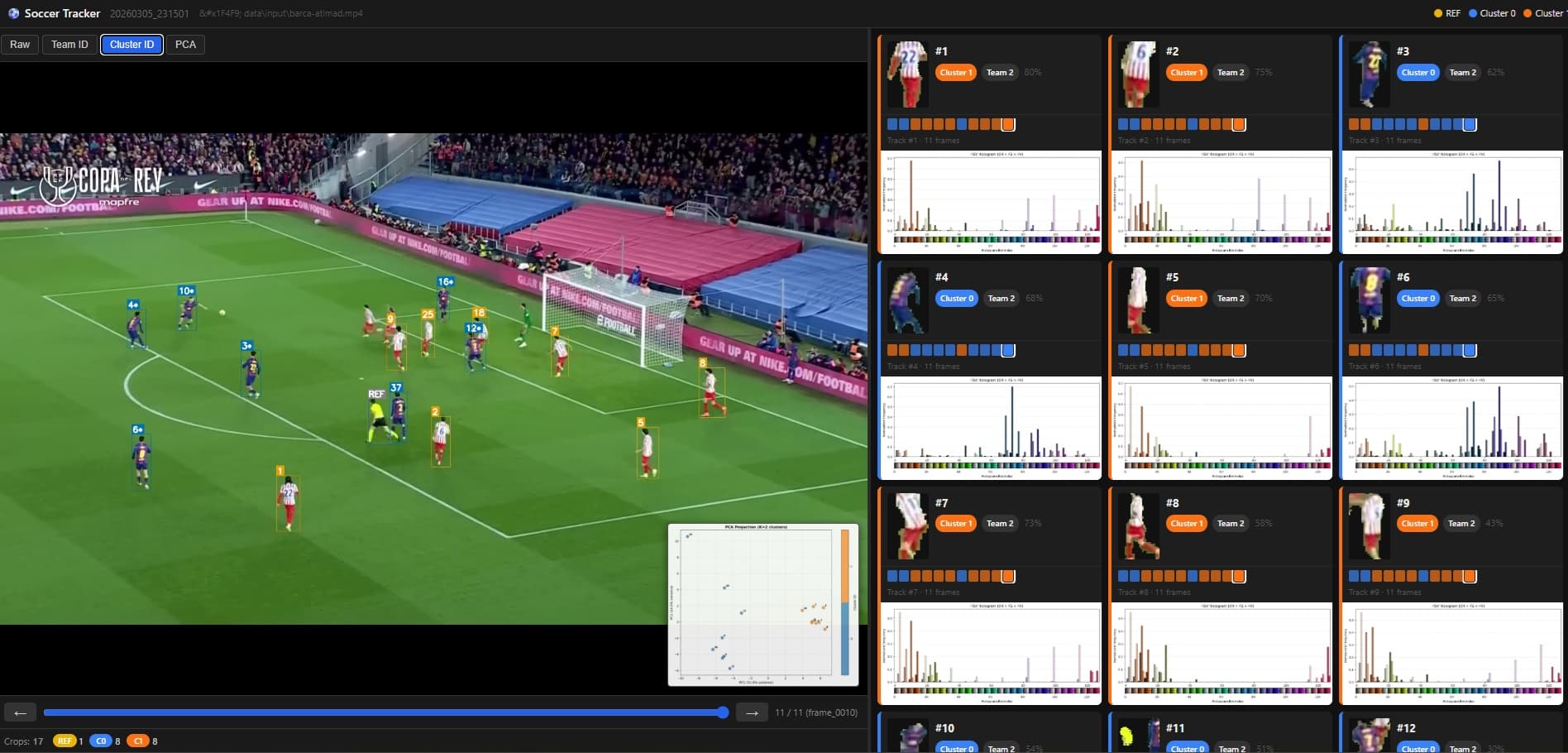
Task: Click the 80% confidence value on card #1
Action: tap(1033, 73)
